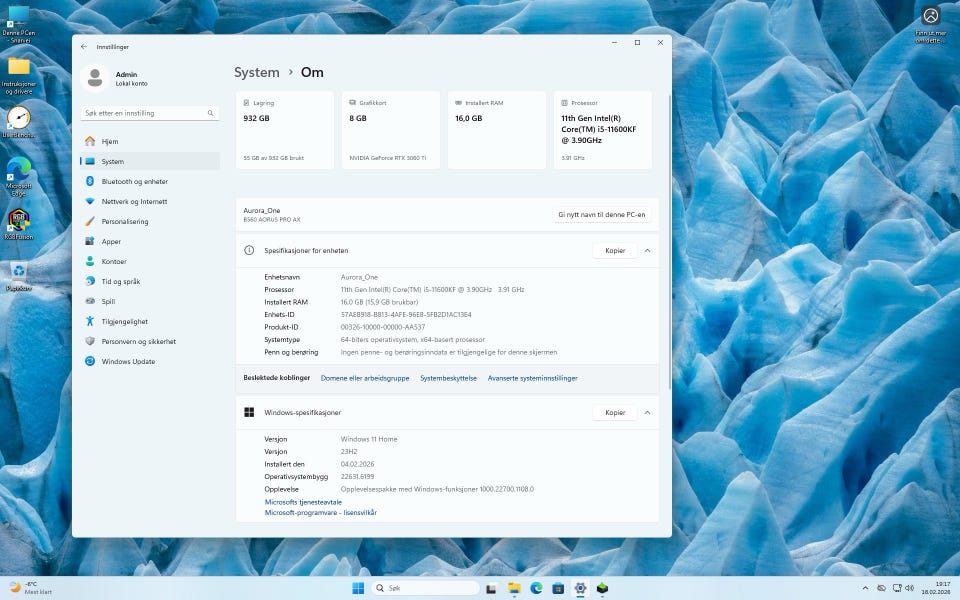960x600 pixels.
Task: Click the top-right desktop spotlight info icon
Action: tap(930, 23)
